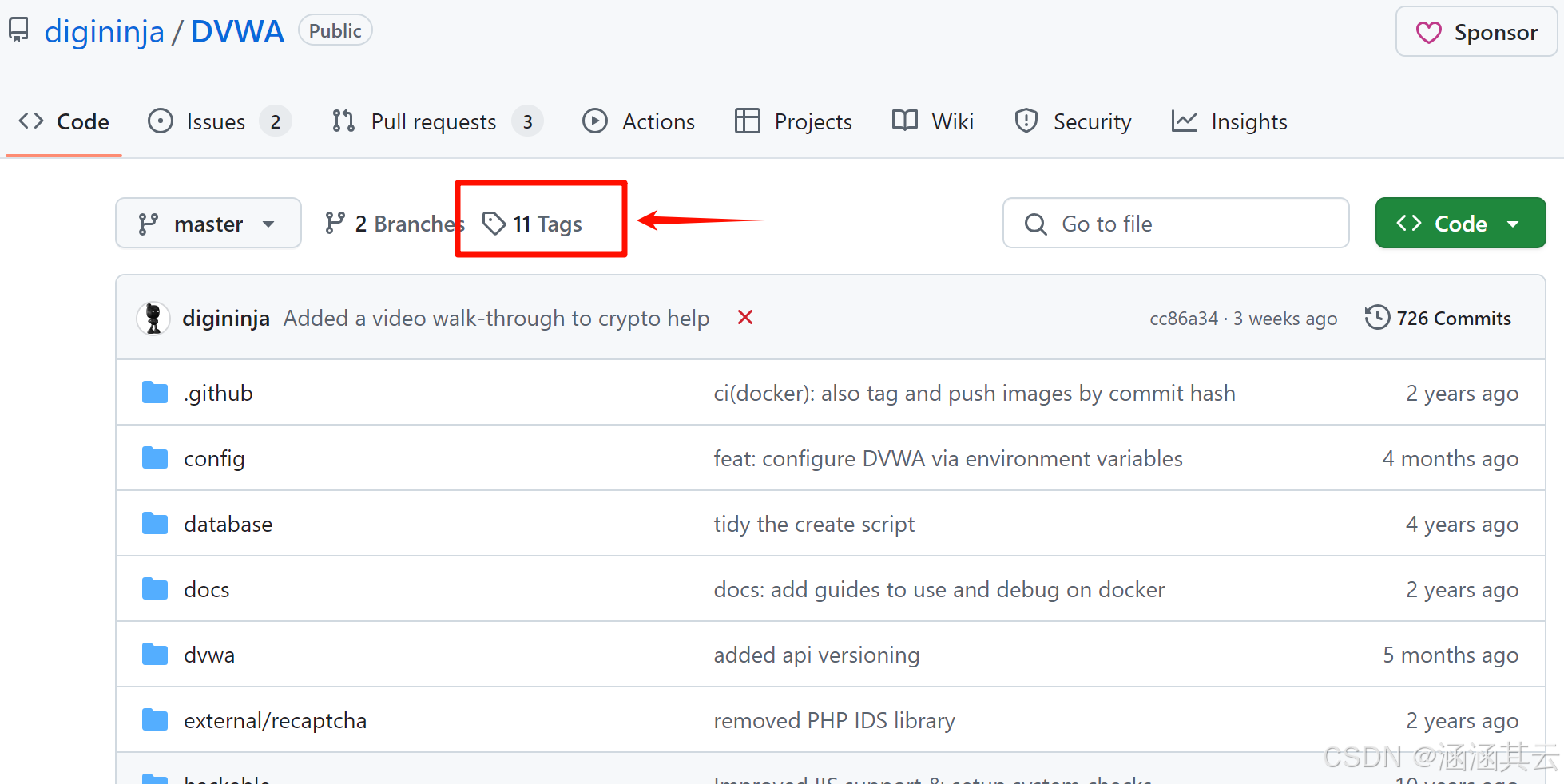Screen dimensions: 1564x784
Task: Click digininja author name in commit row
Action: click(x=226, y=318)
